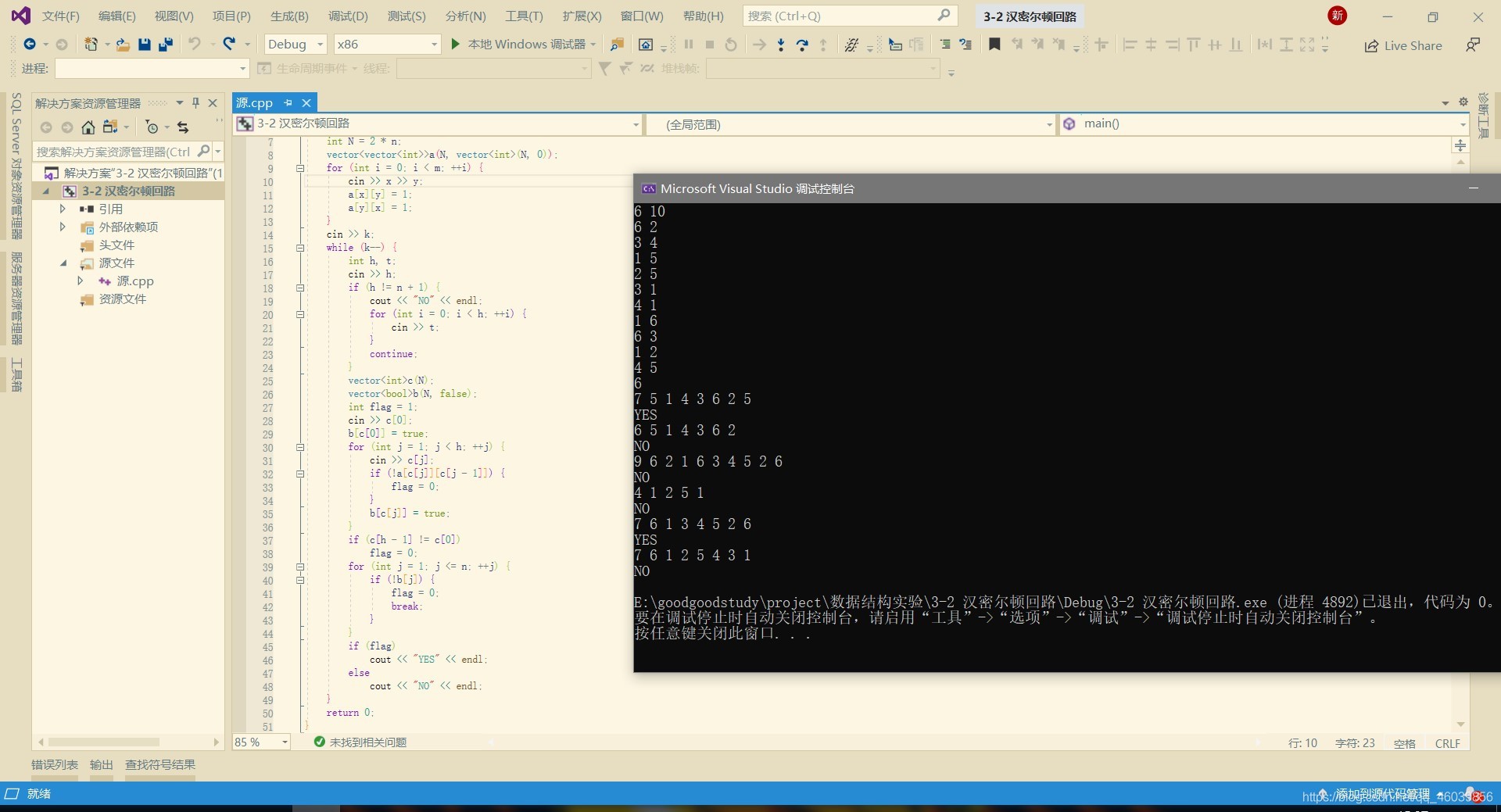Click the Step Over debug icon
Image resolution: width=1501 pixels, height=812 pixels.
[x=802, y=45]
